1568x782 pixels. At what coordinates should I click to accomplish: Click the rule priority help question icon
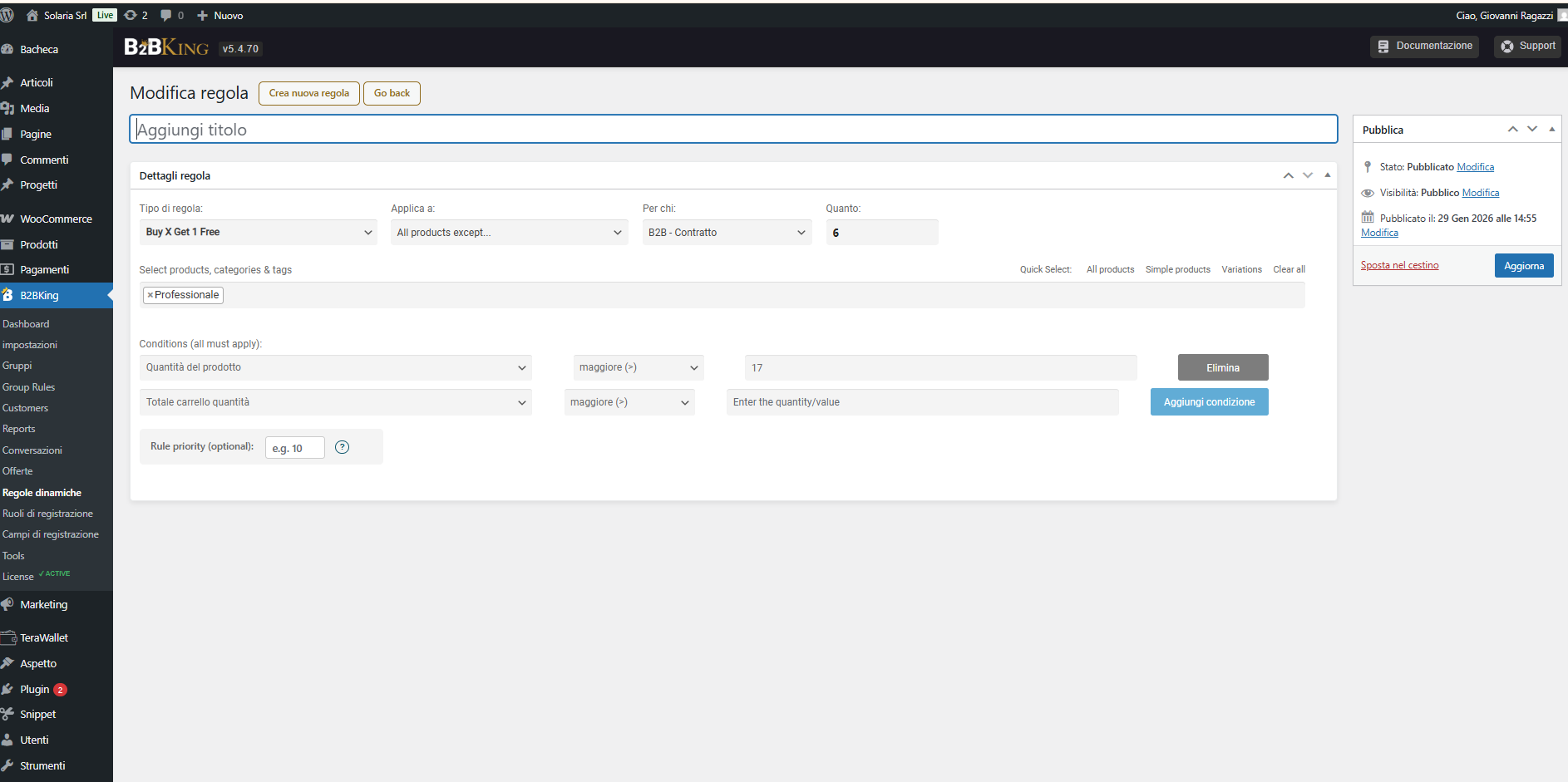point(342,447)
